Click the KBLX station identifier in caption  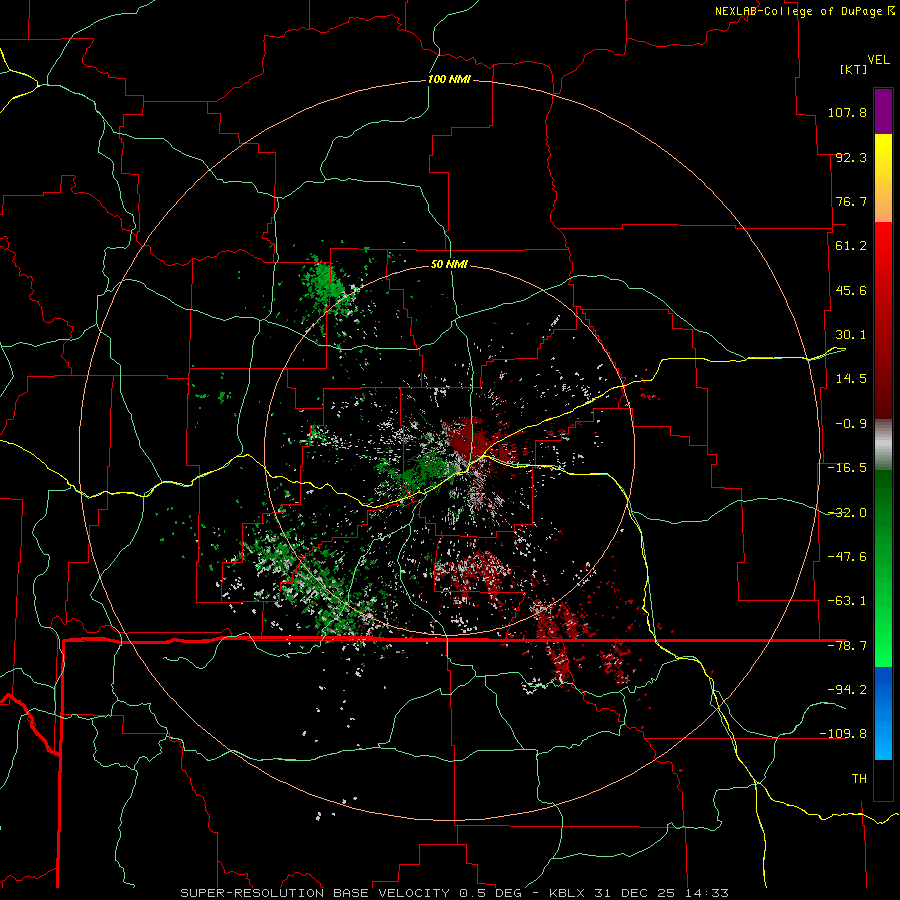pos(567,893)
